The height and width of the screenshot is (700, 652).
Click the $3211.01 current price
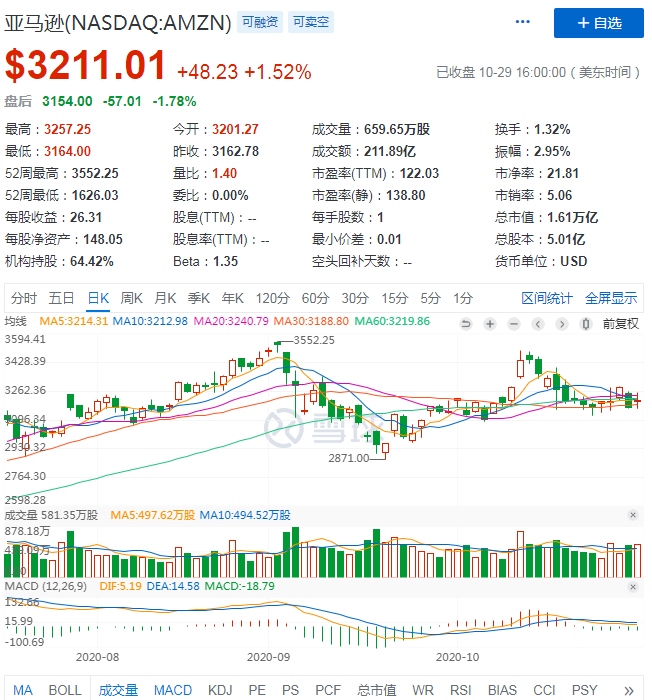(85, 65)
